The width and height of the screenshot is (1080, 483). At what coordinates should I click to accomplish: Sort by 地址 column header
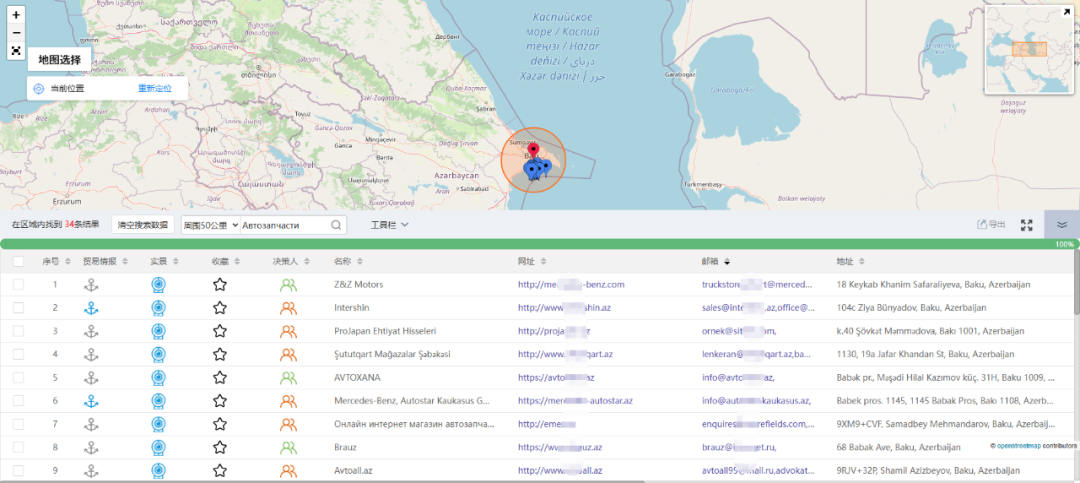pyautogui.click(x=851, y=261)
